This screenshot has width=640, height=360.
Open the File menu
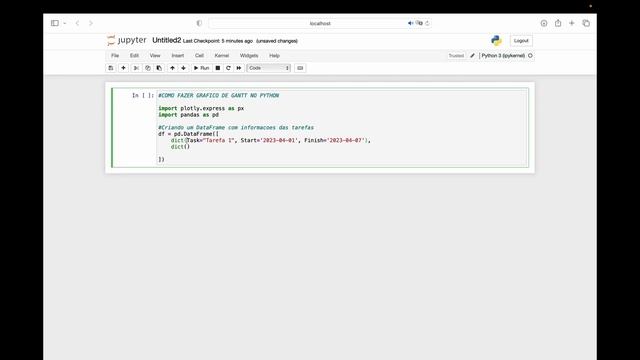[115, 56]
